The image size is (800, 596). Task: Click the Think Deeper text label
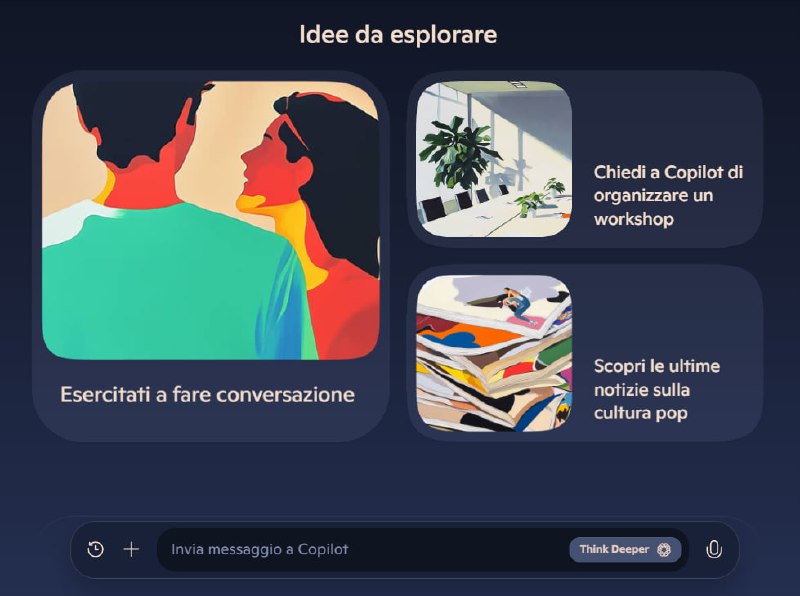coord(614,550)
